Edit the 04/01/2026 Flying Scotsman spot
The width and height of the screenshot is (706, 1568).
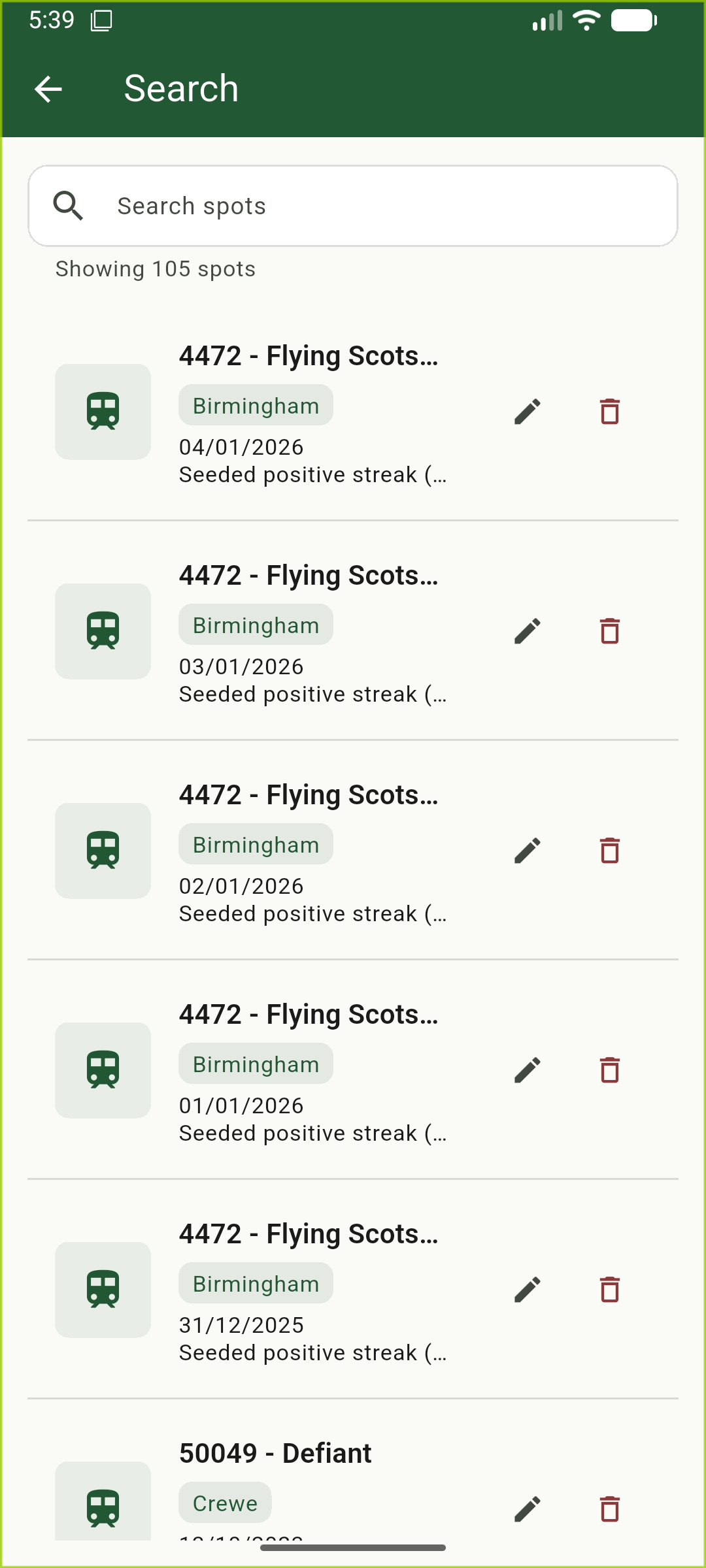[528, 412]
